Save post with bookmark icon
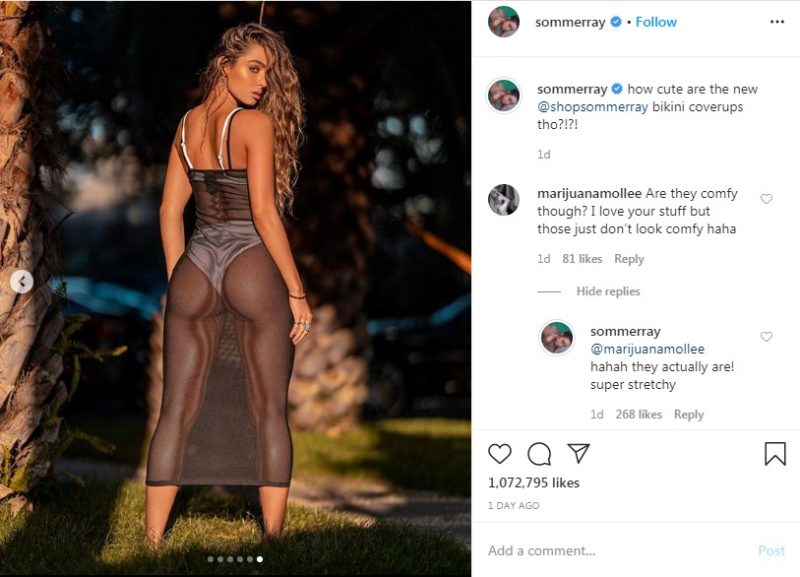800x577 pixels. click(x=775, y=454)
